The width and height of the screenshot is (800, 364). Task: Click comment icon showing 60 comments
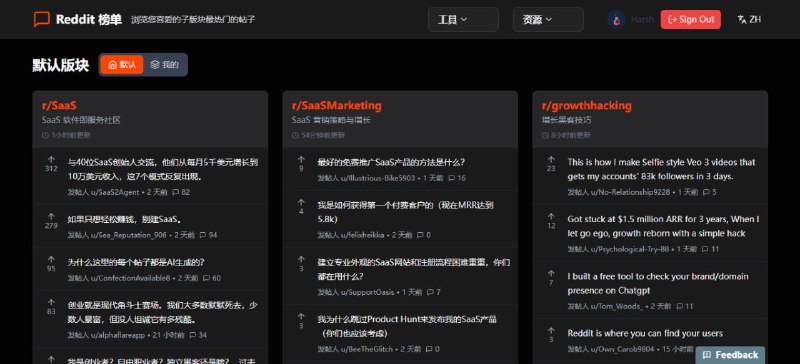point(206,278)
